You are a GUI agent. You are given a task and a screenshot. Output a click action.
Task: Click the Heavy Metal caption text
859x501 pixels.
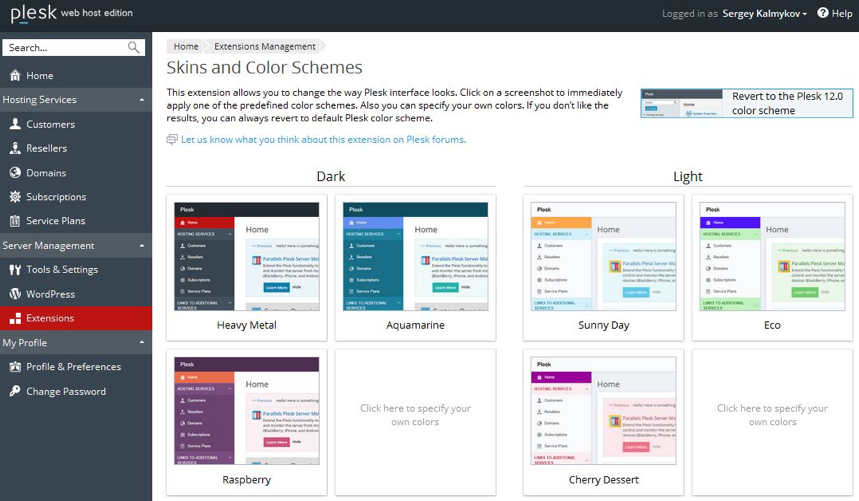pos(247,325)
